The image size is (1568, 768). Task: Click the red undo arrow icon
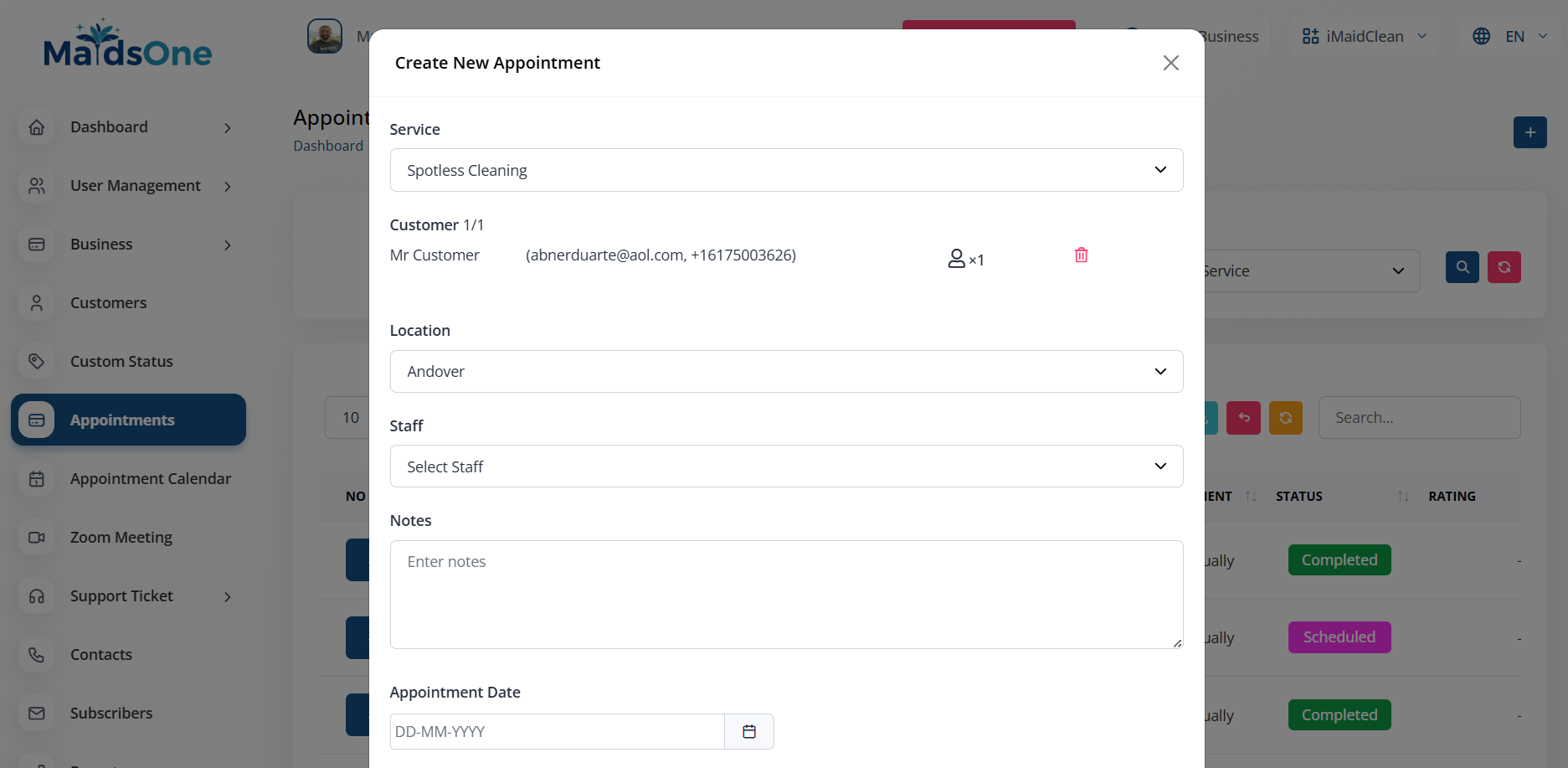point(1243,418)
